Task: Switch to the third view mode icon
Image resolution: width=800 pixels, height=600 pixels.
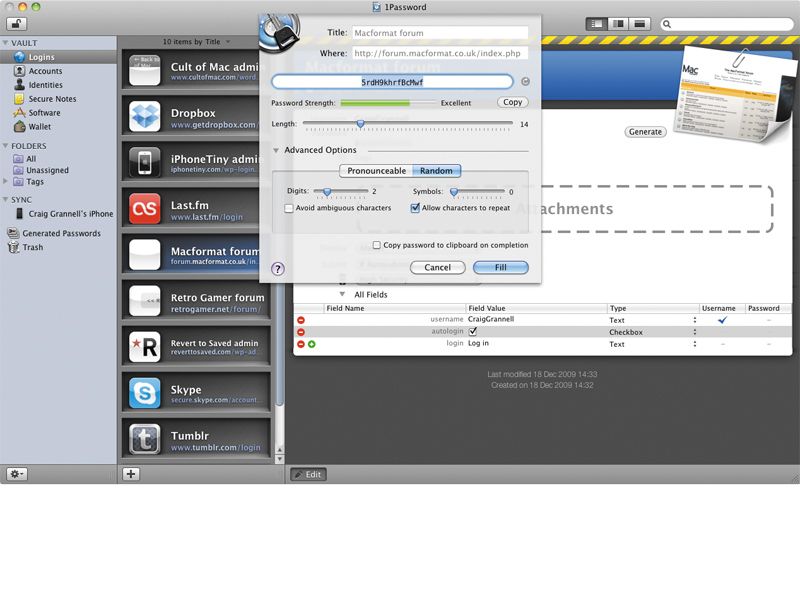Action: point(640,23)
